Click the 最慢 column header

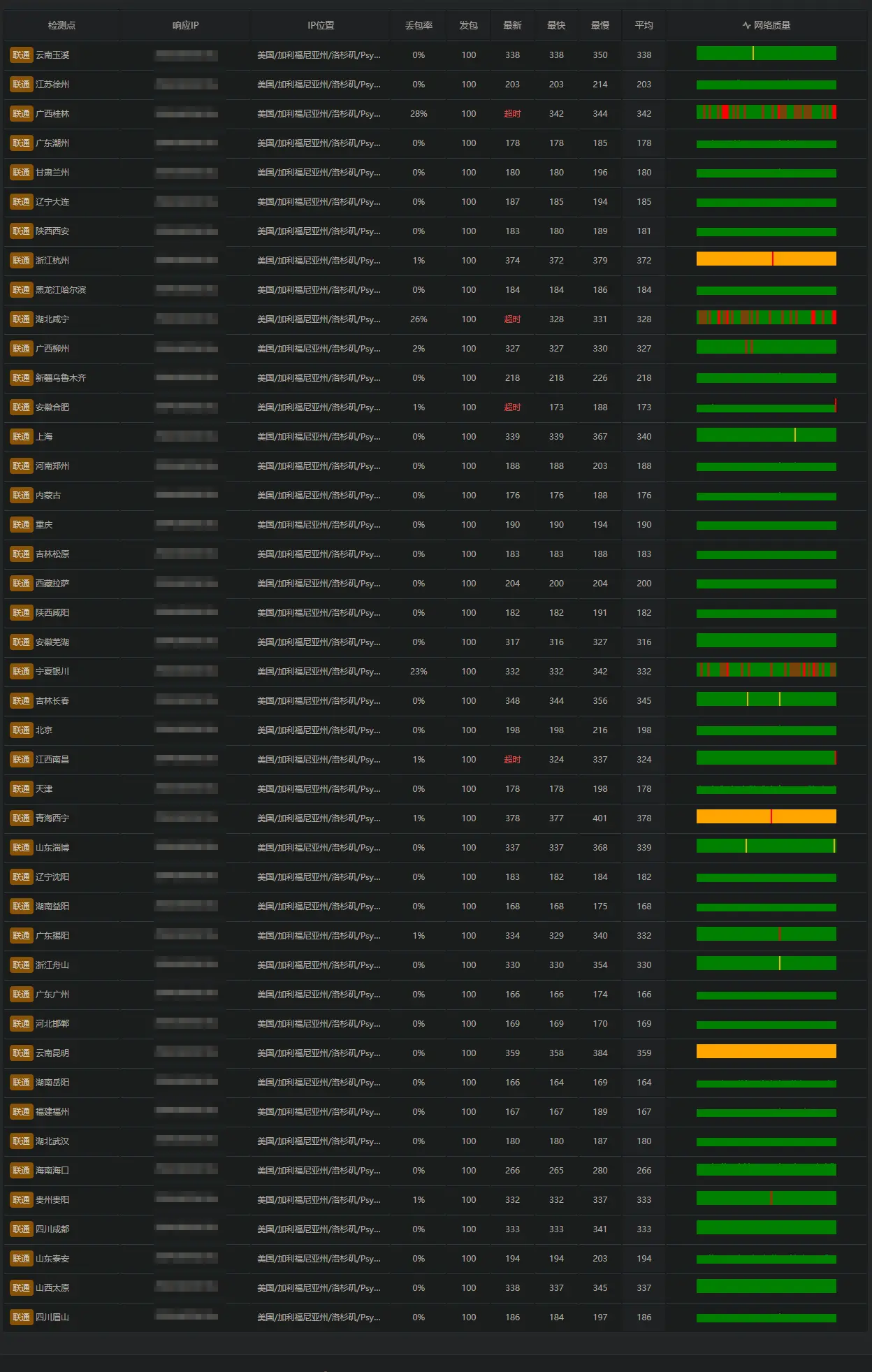tap(599, 26)
